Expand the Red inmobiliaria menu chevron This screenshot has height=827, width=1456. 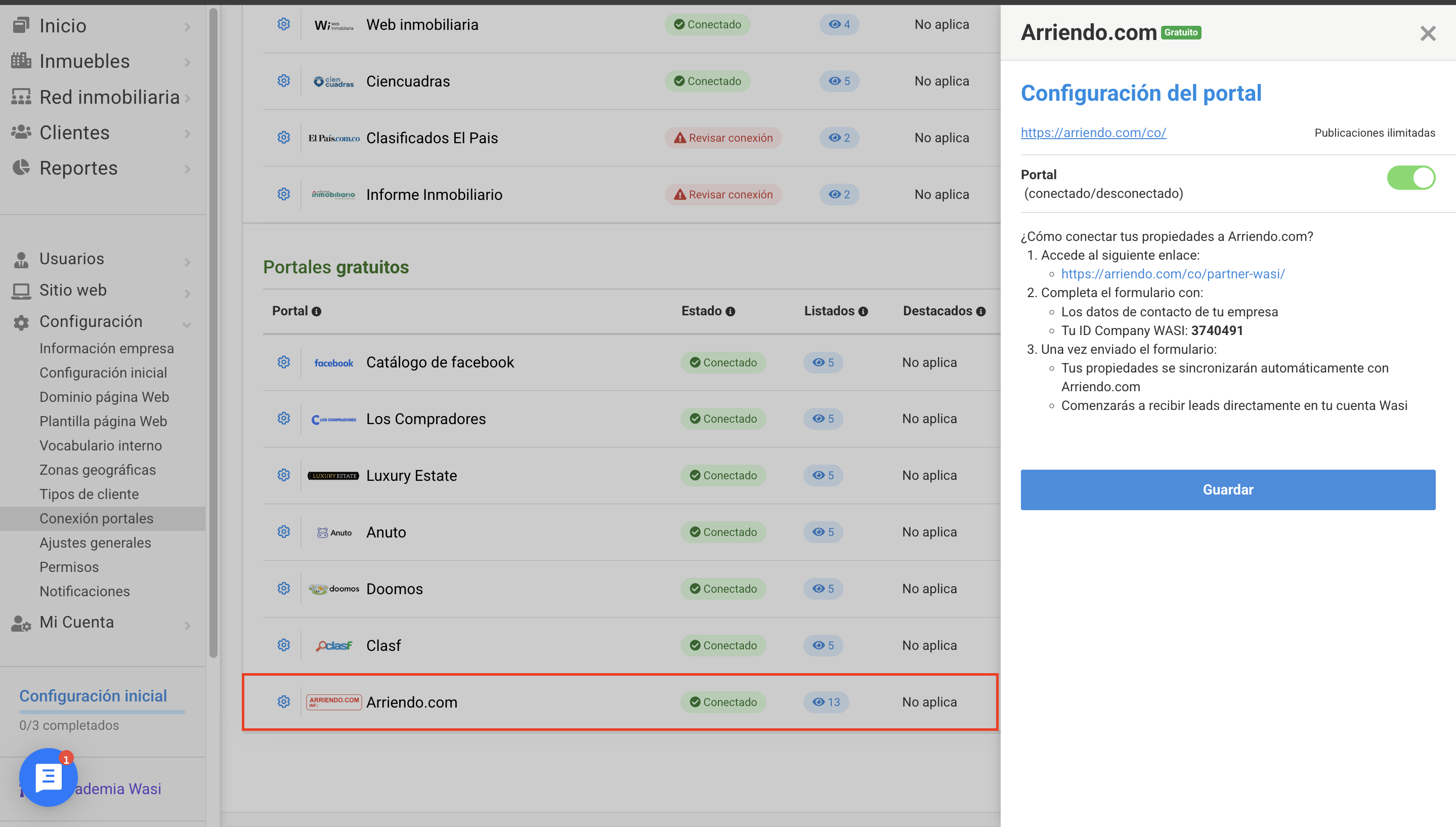[x=187, y=98]
